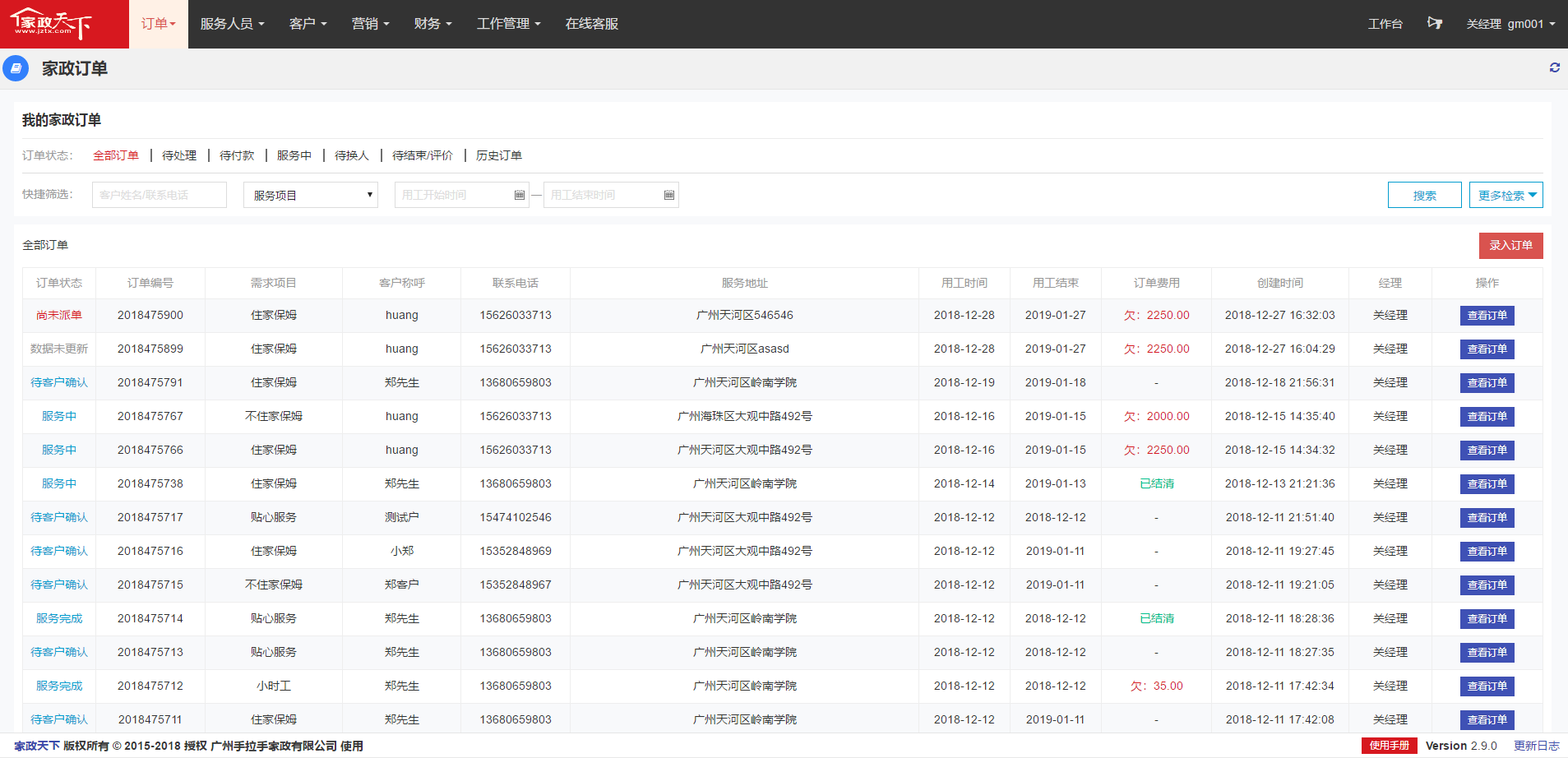Click 欠: 2000.00 fee cell

pyautogui.click(x=1157, y=416)
